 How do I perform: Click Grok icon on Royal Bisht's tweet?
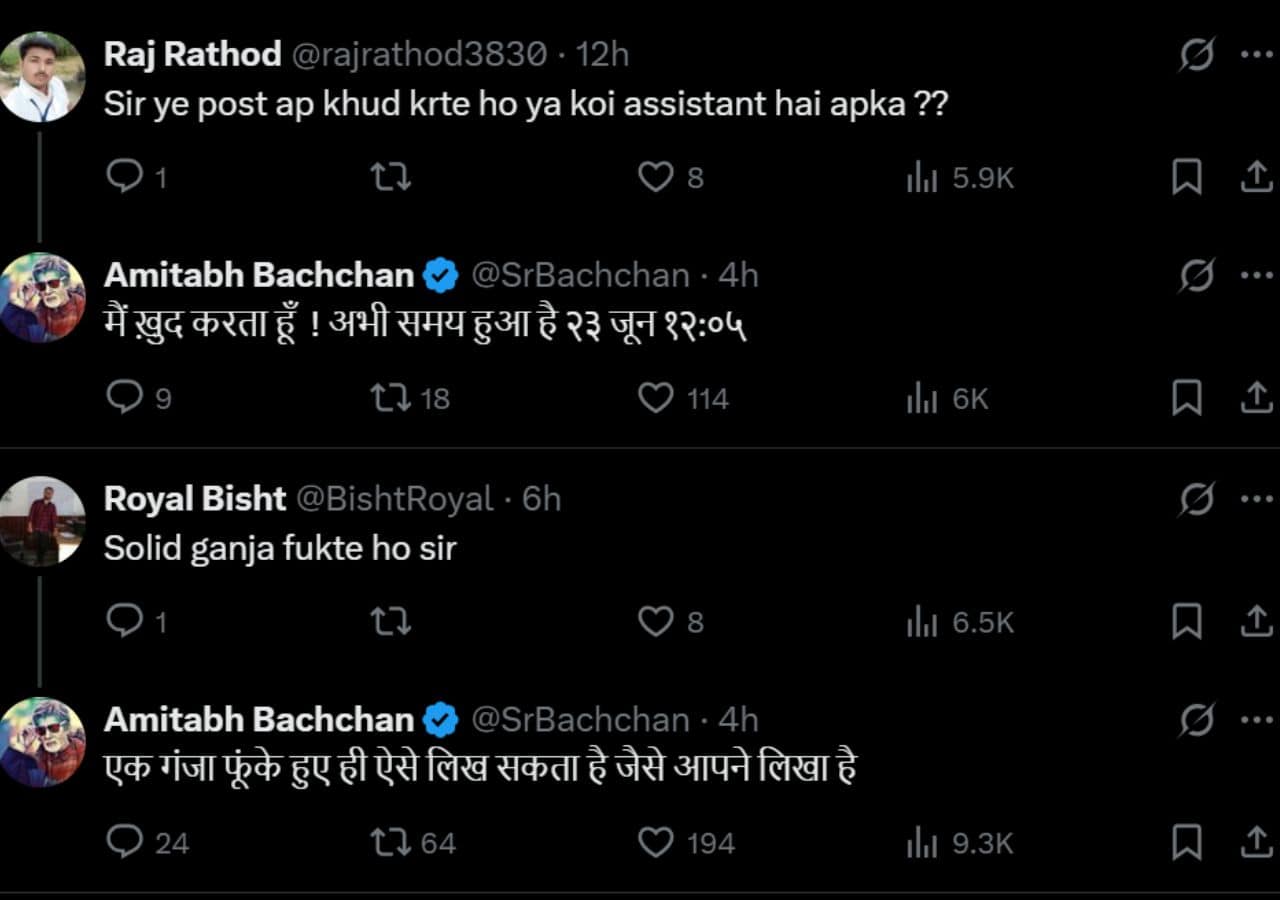click(x=1196, y=498)
